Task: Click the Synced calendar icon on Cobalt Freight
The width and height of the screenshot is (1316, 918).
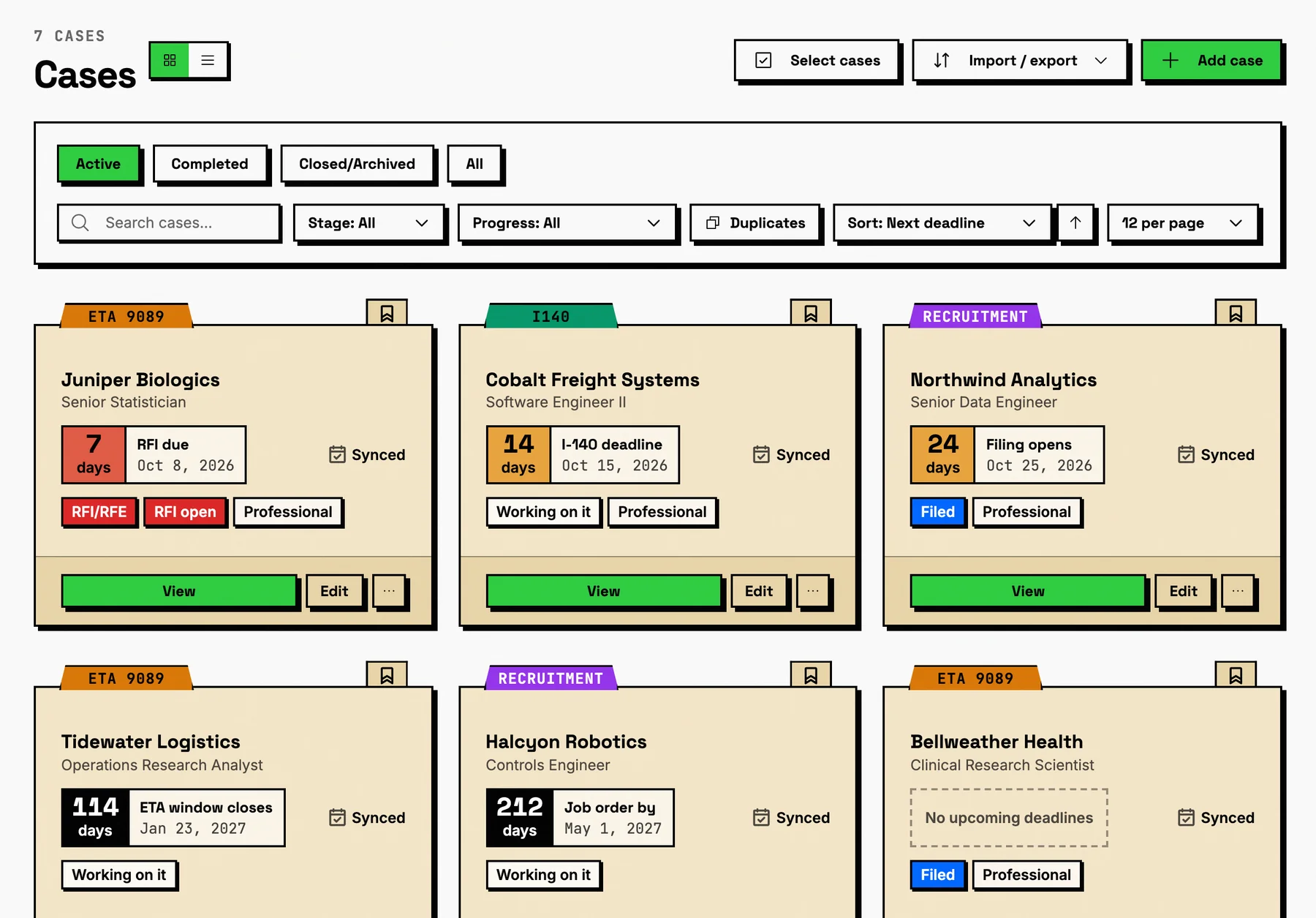Action: 761,454
